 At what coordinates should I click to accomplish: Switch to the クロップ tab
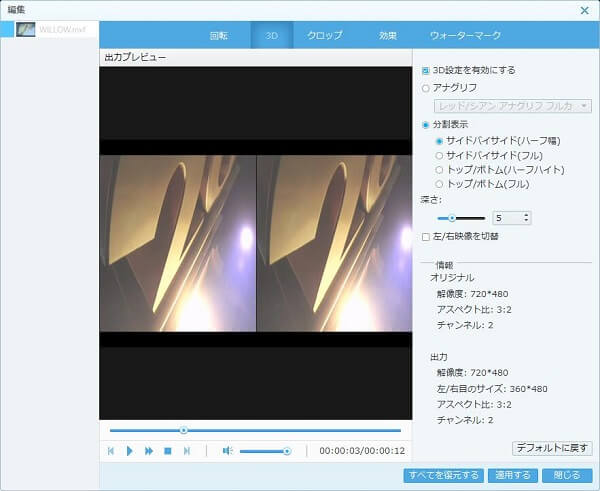[x=324, y=36]
